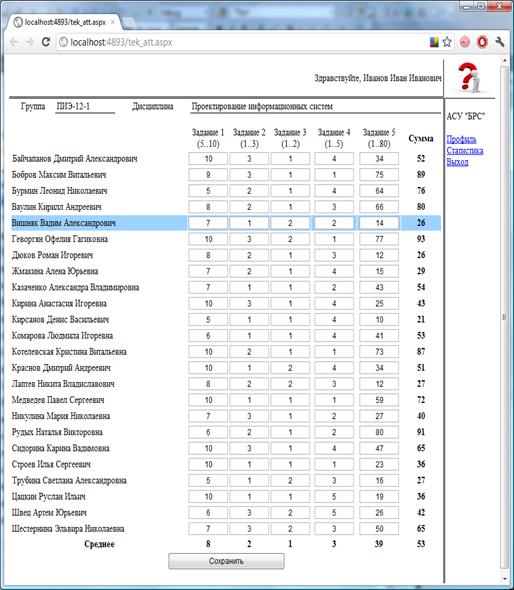Click the Сохранить button
This screenshot has height=590, width=514.
pos(226,561)
